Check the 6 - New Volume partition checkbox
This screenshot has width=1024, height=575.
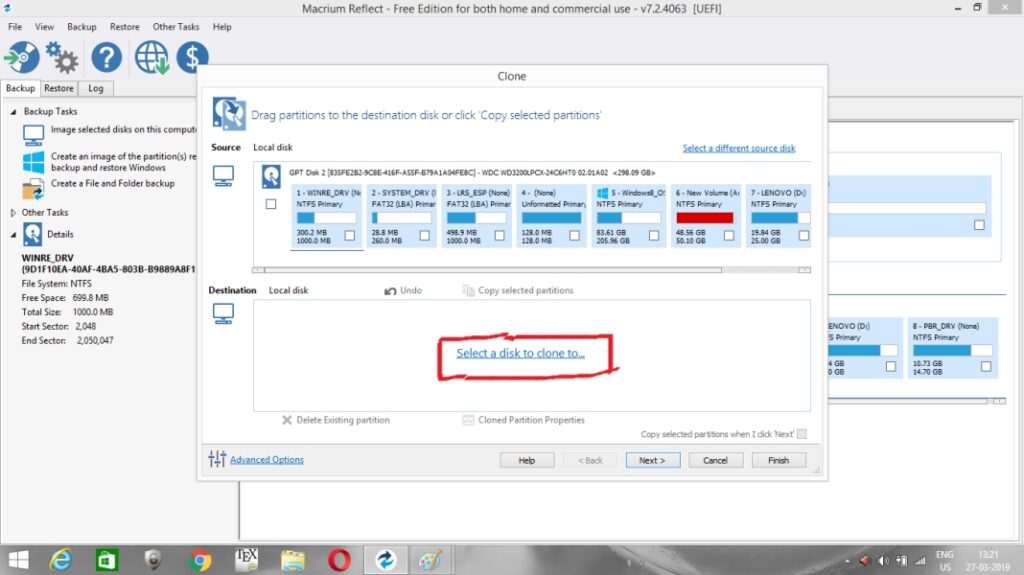click(x=729, y=235)
